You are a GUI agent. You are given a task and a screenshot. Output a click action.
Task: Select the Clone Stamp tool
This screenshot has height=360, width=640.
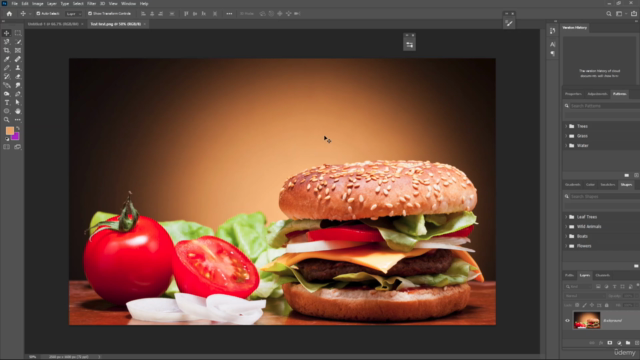(18, 68)
